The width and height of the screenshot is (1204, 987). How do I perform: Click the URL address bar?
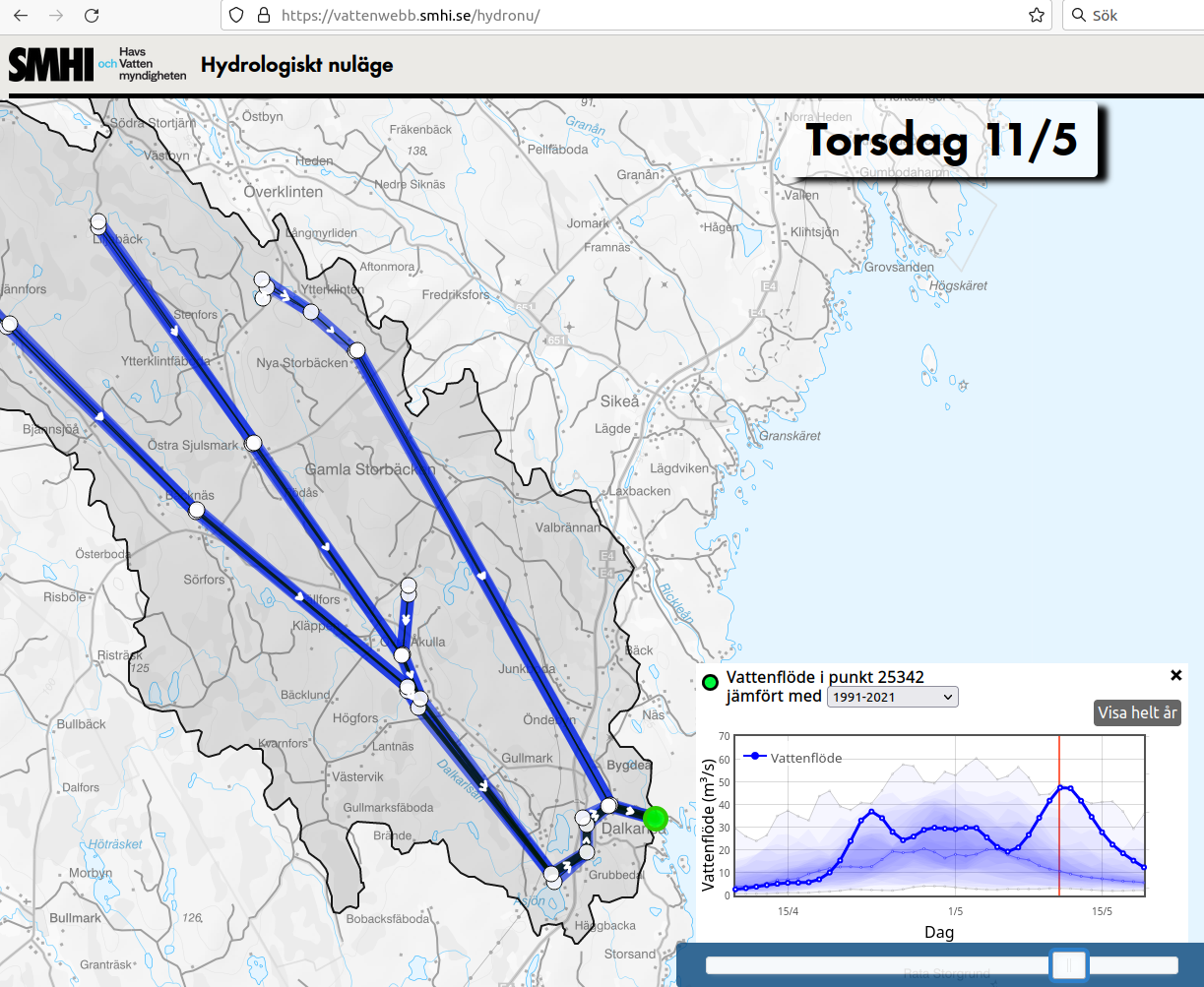(x=640, y=16)
